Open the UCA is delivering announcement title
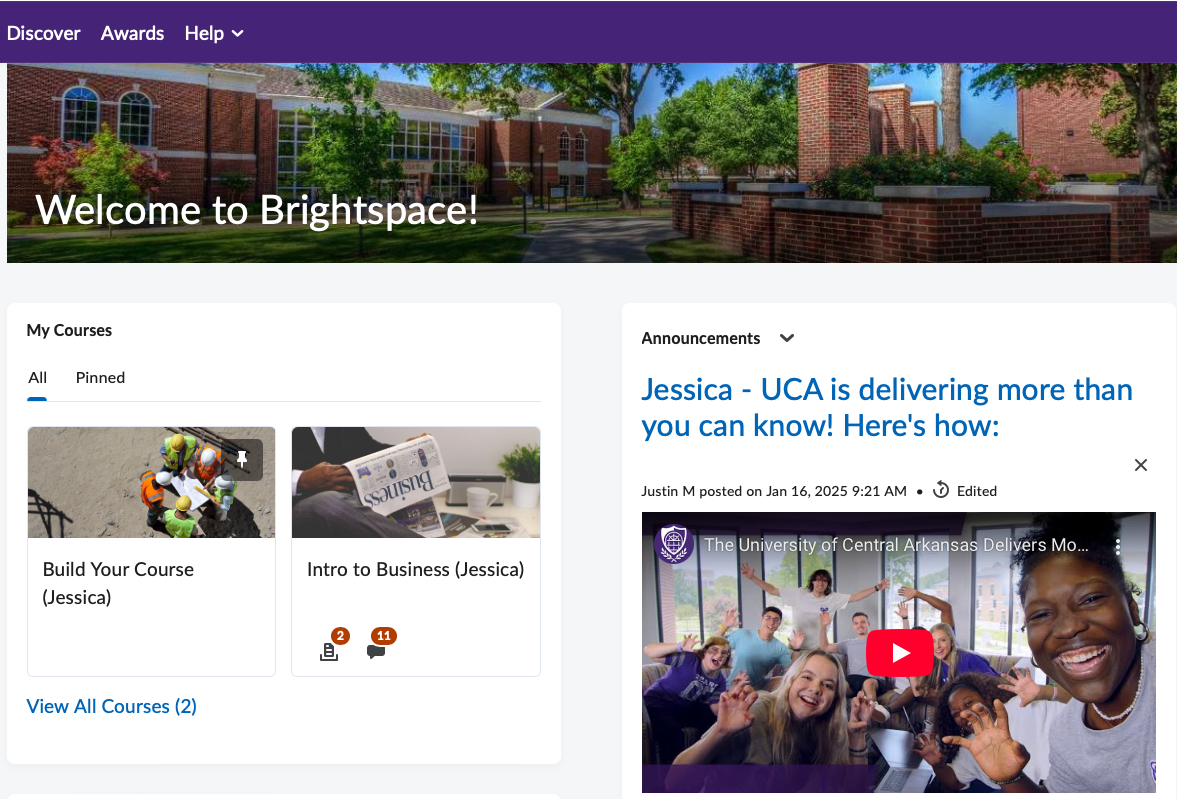The width and height of the screenshot is (1177, 799). [x=886, y=408]
